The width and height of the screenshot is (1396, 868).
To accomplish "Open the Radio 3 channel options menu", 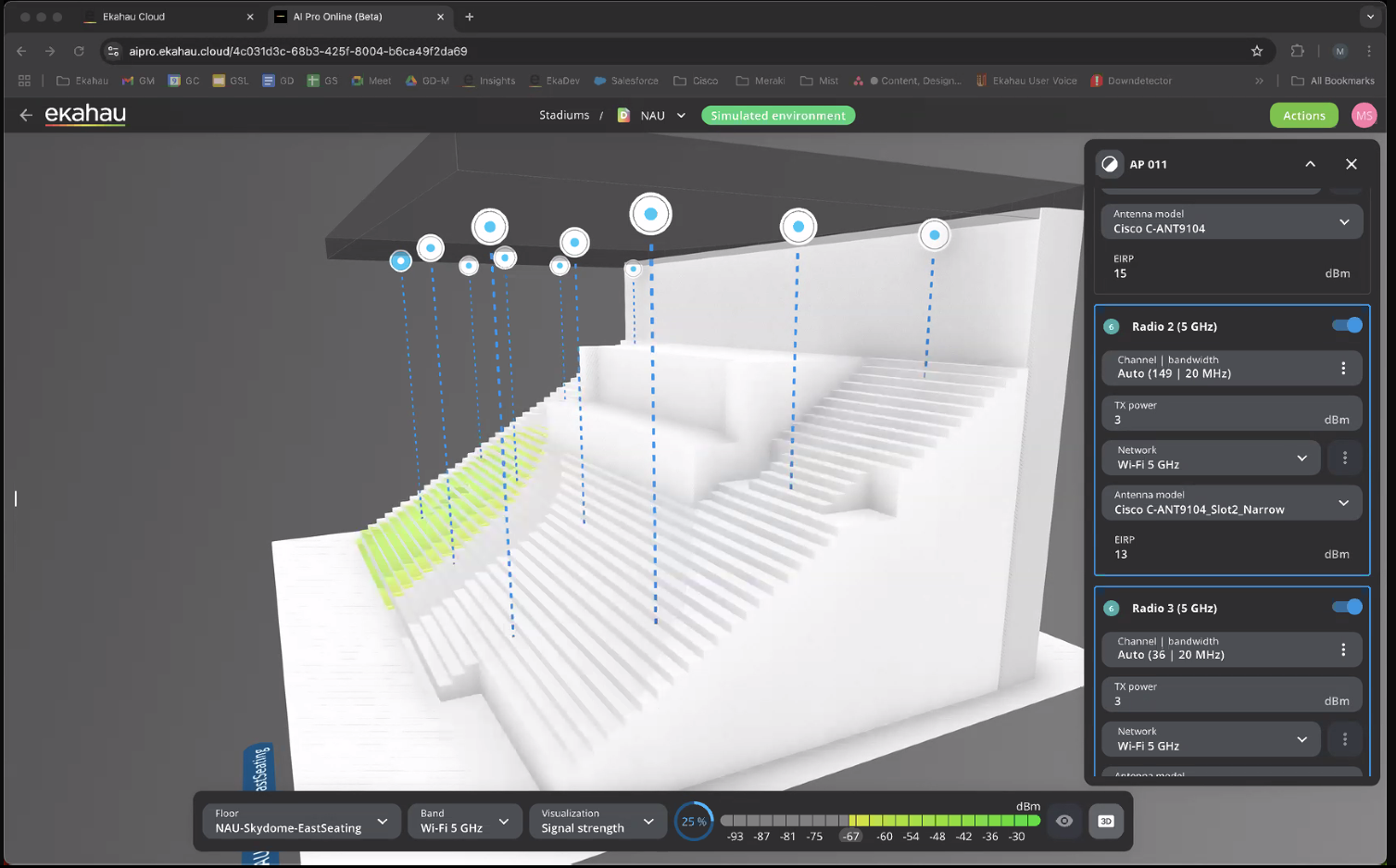I will point(1343,649).
